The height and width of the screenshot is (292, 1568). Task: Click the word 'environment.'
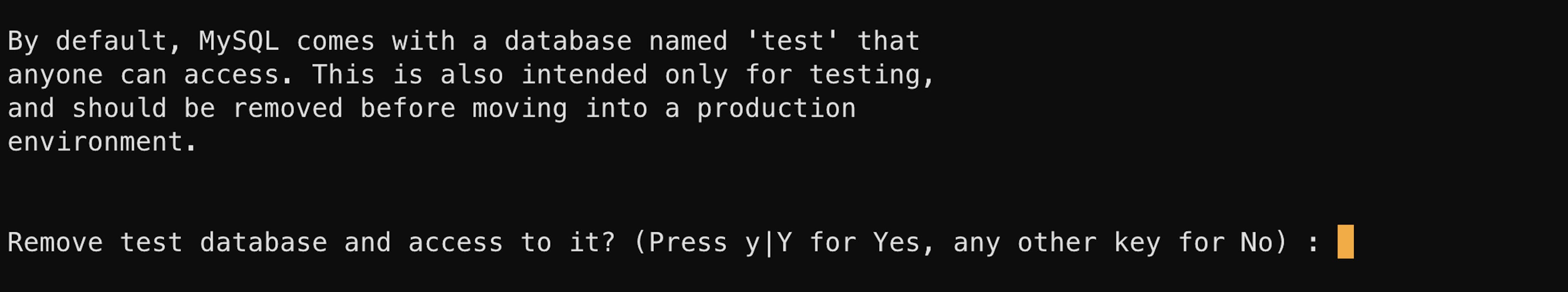click(102, 142)
